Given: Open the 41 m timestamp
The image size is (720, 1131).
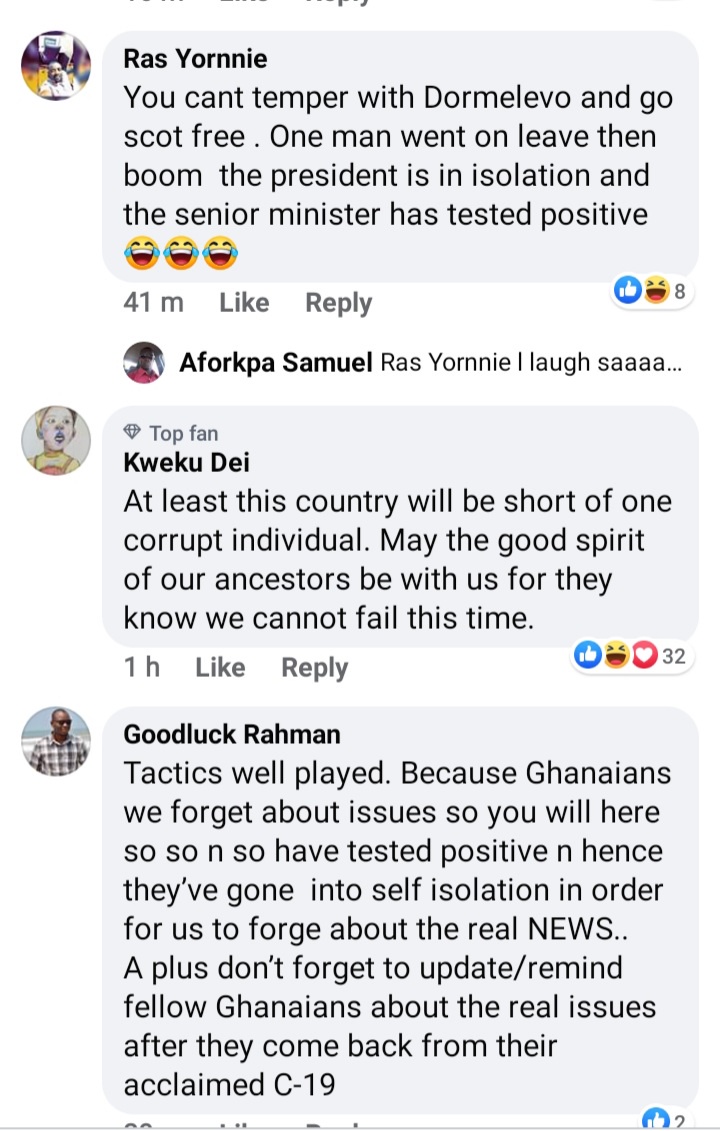Looking at the screenshot, I should [153, 303].
